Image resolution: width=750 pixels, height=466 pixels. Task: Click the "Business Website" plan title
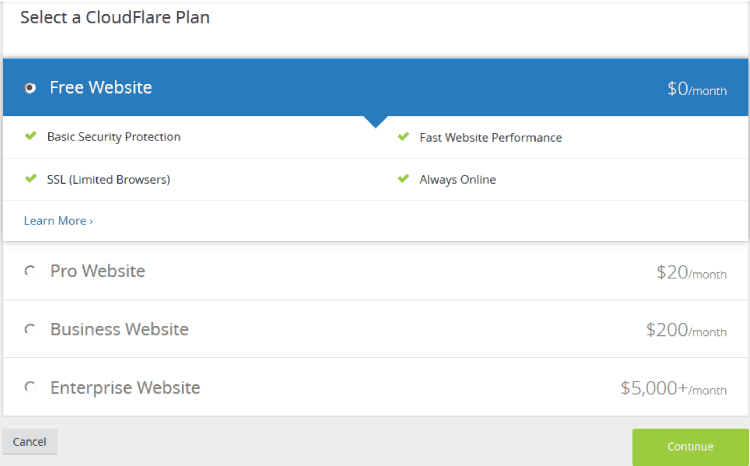click(120, 329)
